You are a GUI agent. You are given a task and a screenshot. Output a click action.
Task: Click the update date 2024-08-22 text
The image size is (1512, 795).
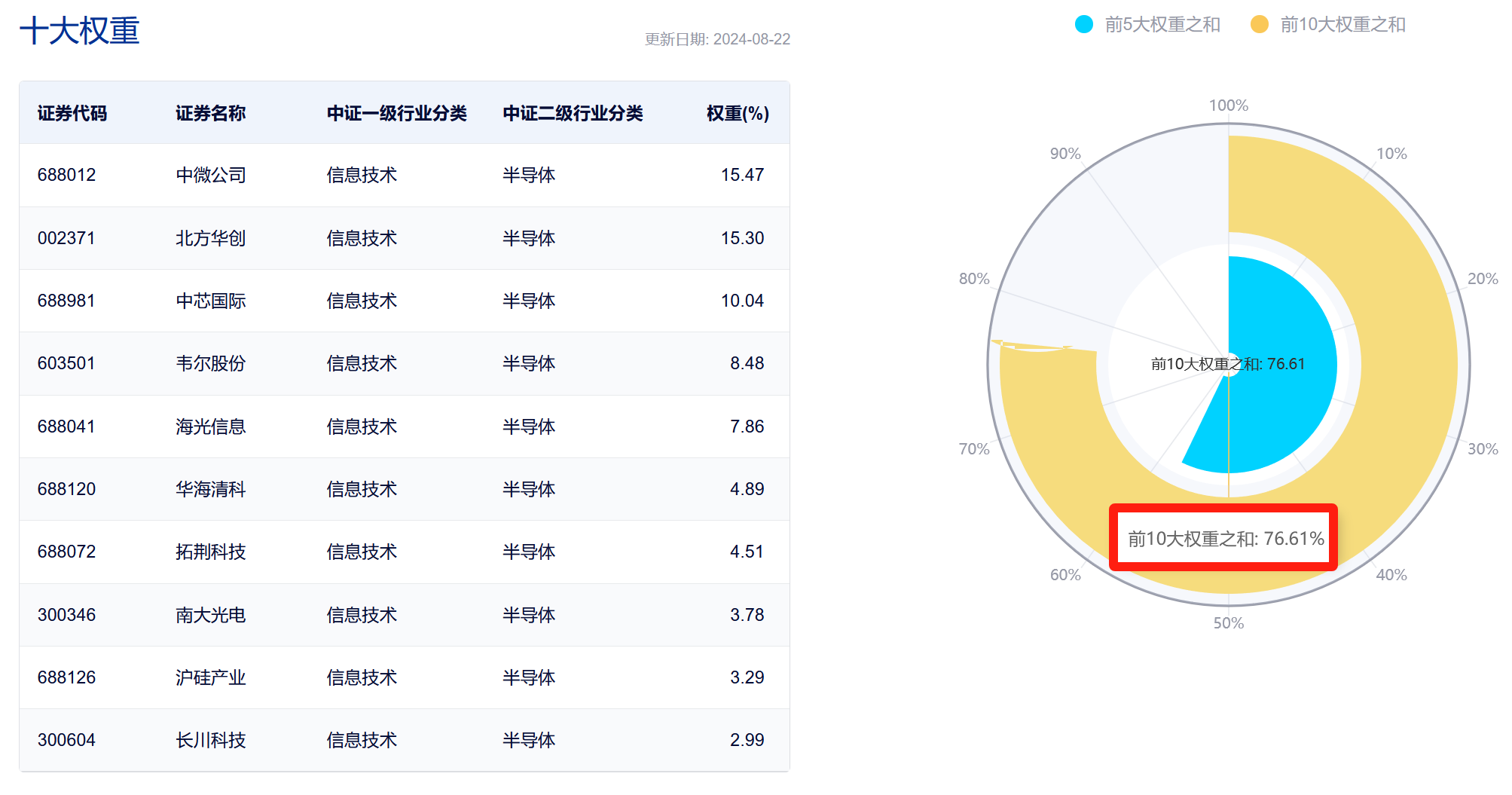[717, 39]
